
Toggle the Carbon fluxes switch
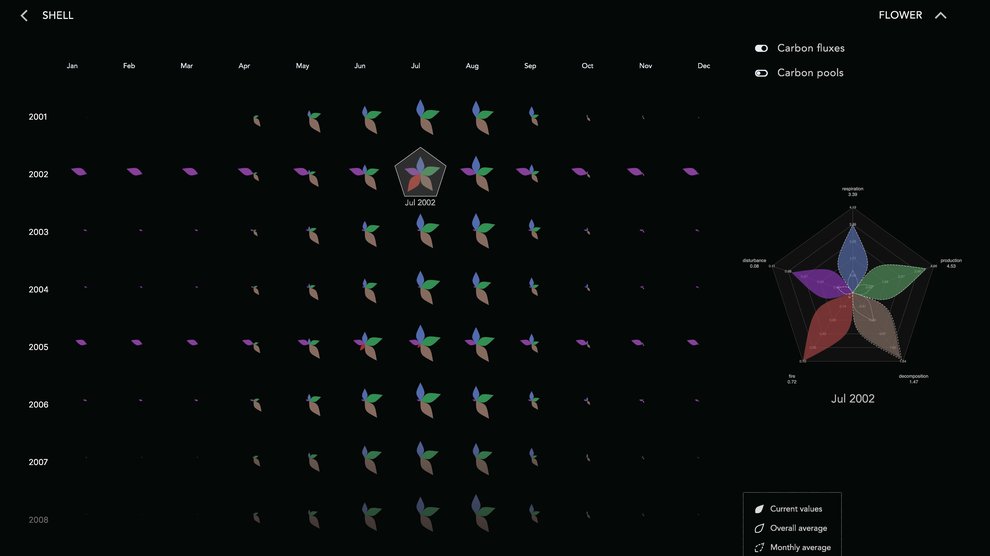[761, 48]
